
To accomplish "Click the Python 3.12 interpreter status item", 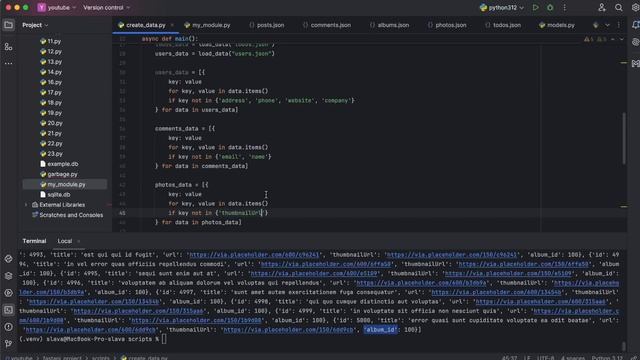I will click(607, 358).
